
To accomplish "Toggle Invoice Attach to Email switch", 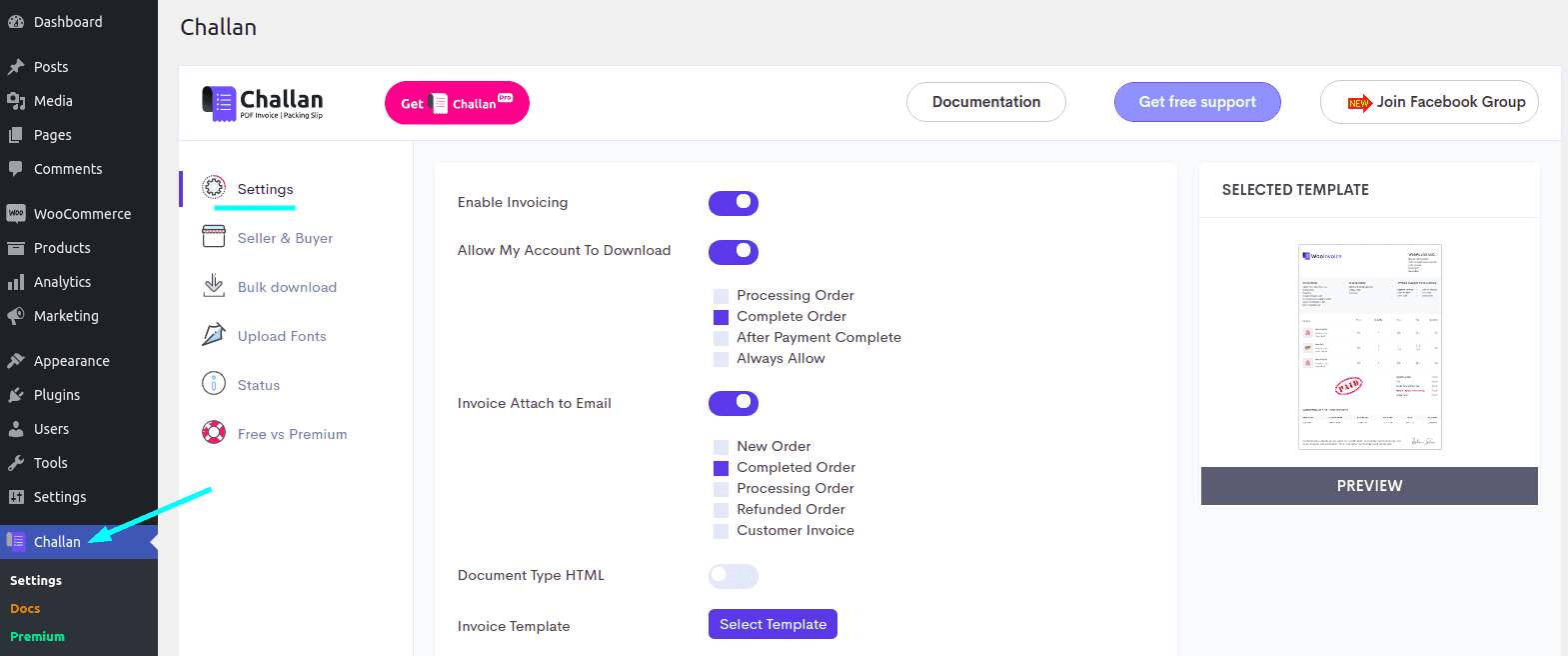I will coord(734,403).
